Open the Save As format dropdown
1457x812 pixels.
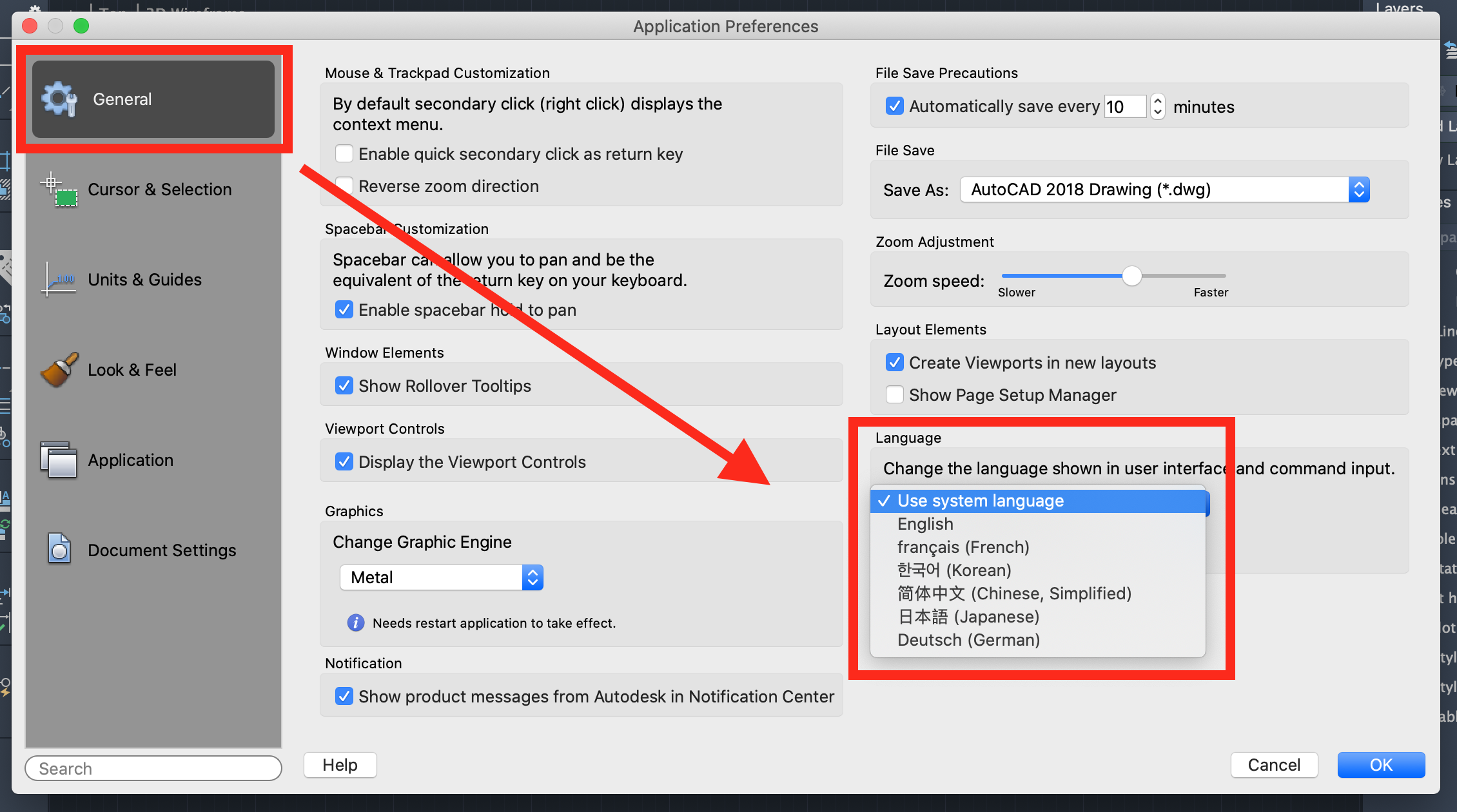coord(1359,189)
